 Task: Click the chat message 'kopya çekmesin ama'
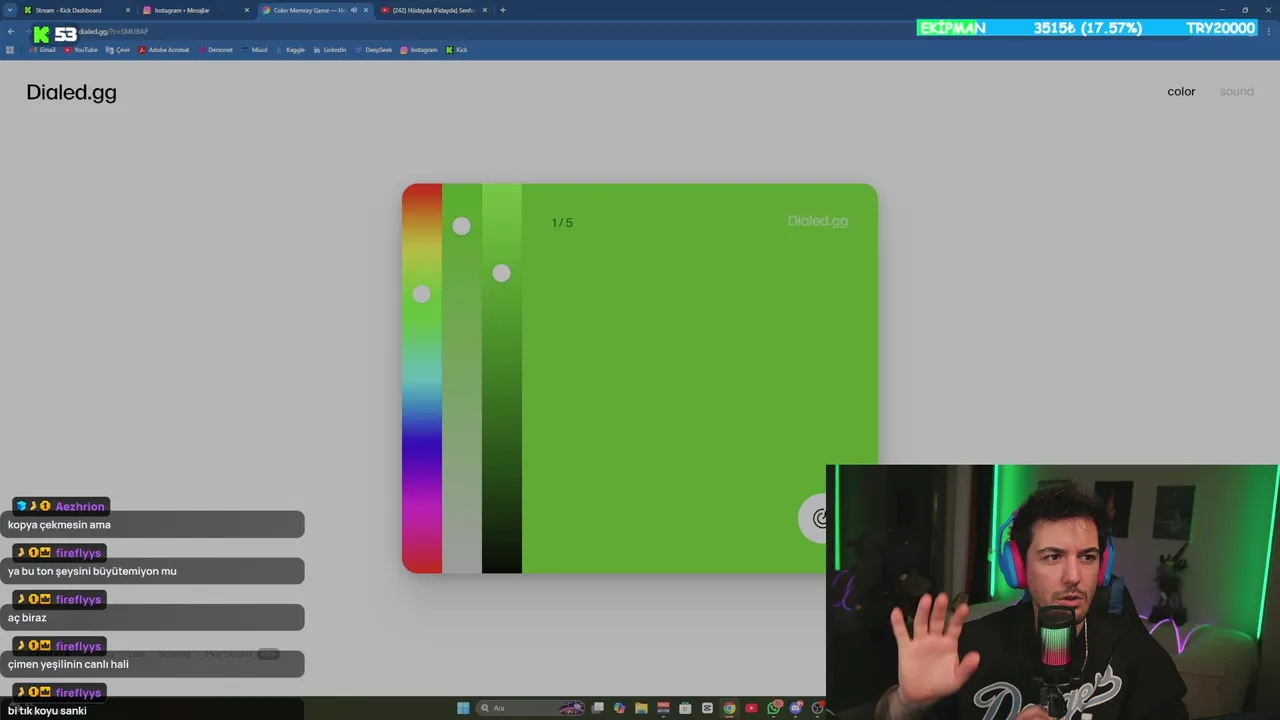coord(59,524)
